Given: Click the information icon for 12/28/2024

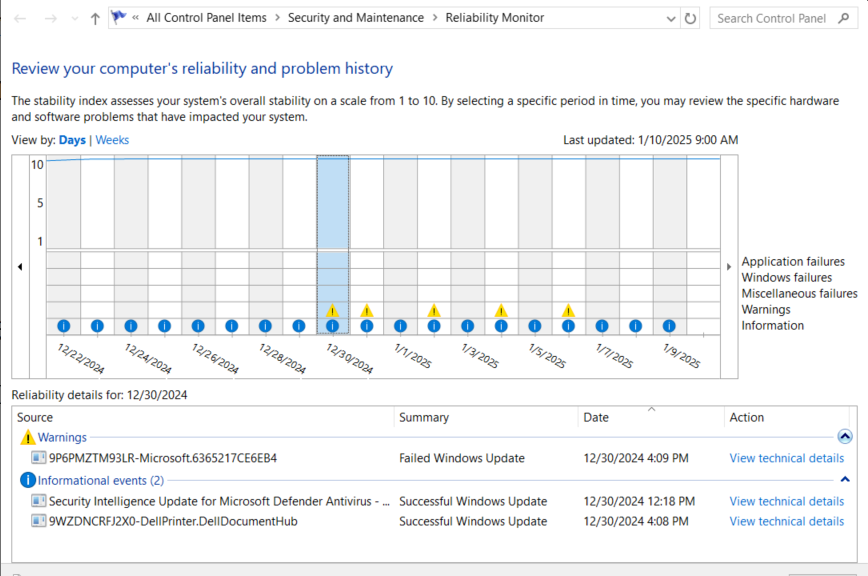Looking at the screenshot, I should [265, 326].
